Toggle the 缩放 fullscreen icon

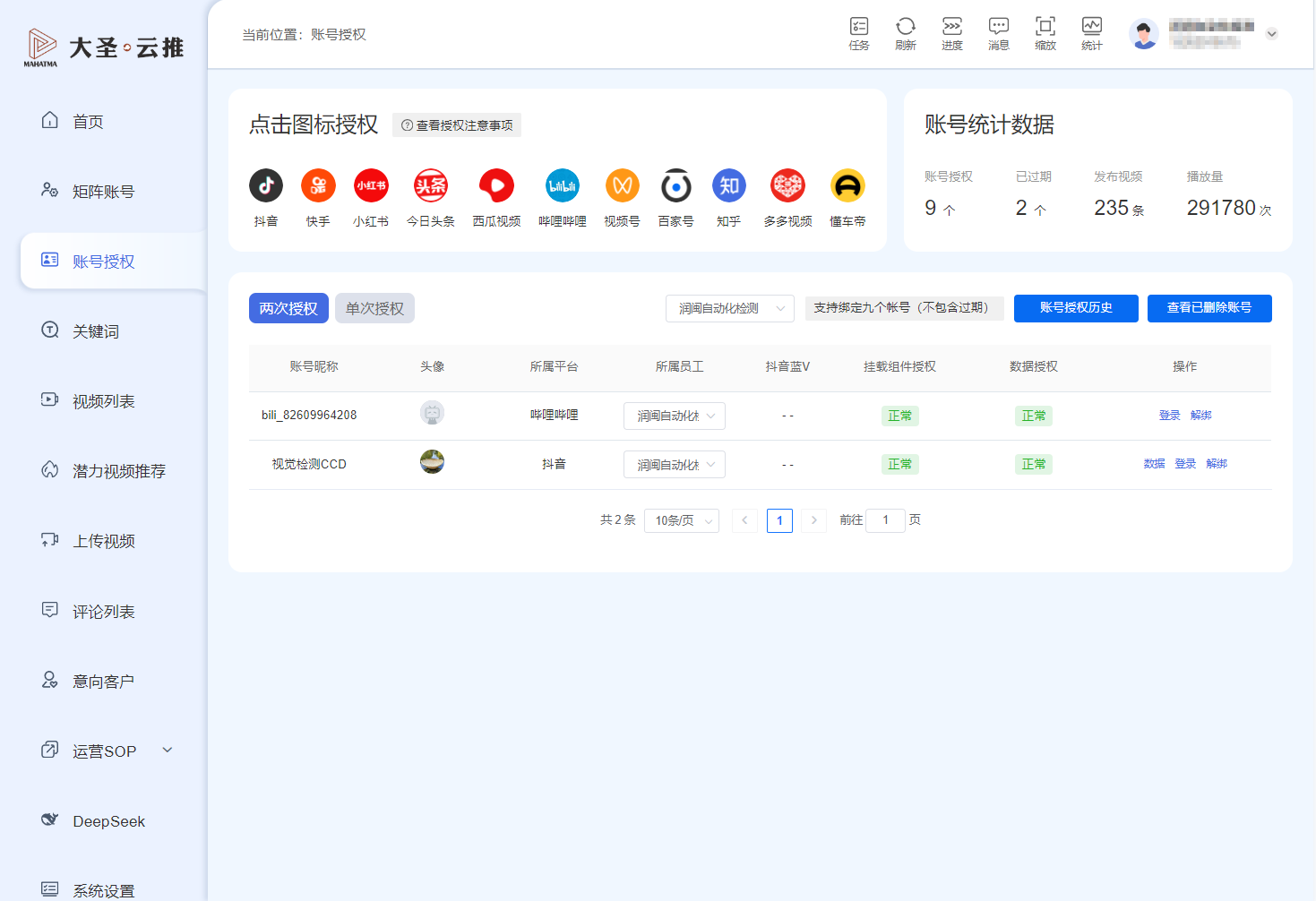(1045, 33)
